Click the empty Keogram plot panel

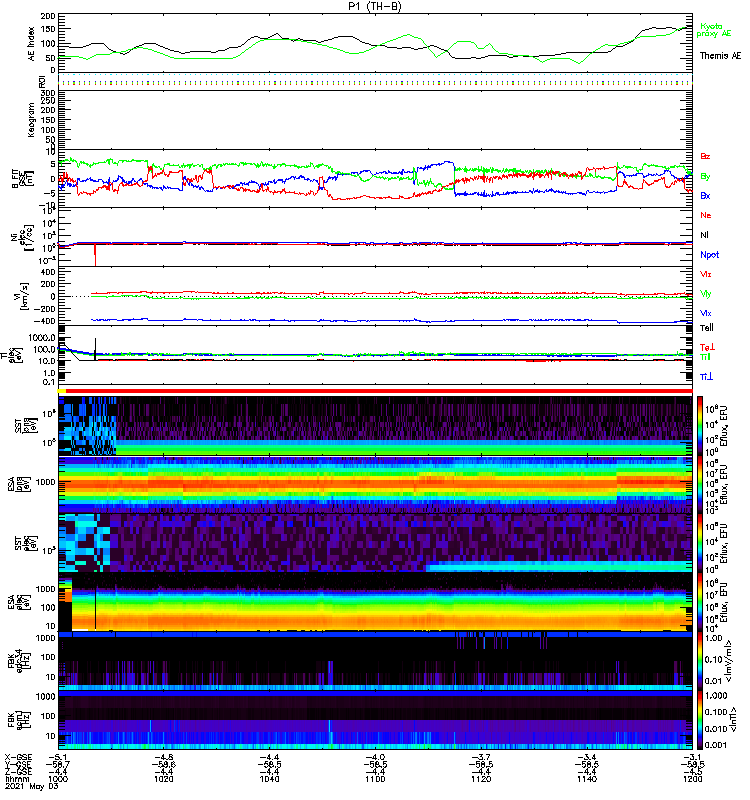(x=375, y=120)
